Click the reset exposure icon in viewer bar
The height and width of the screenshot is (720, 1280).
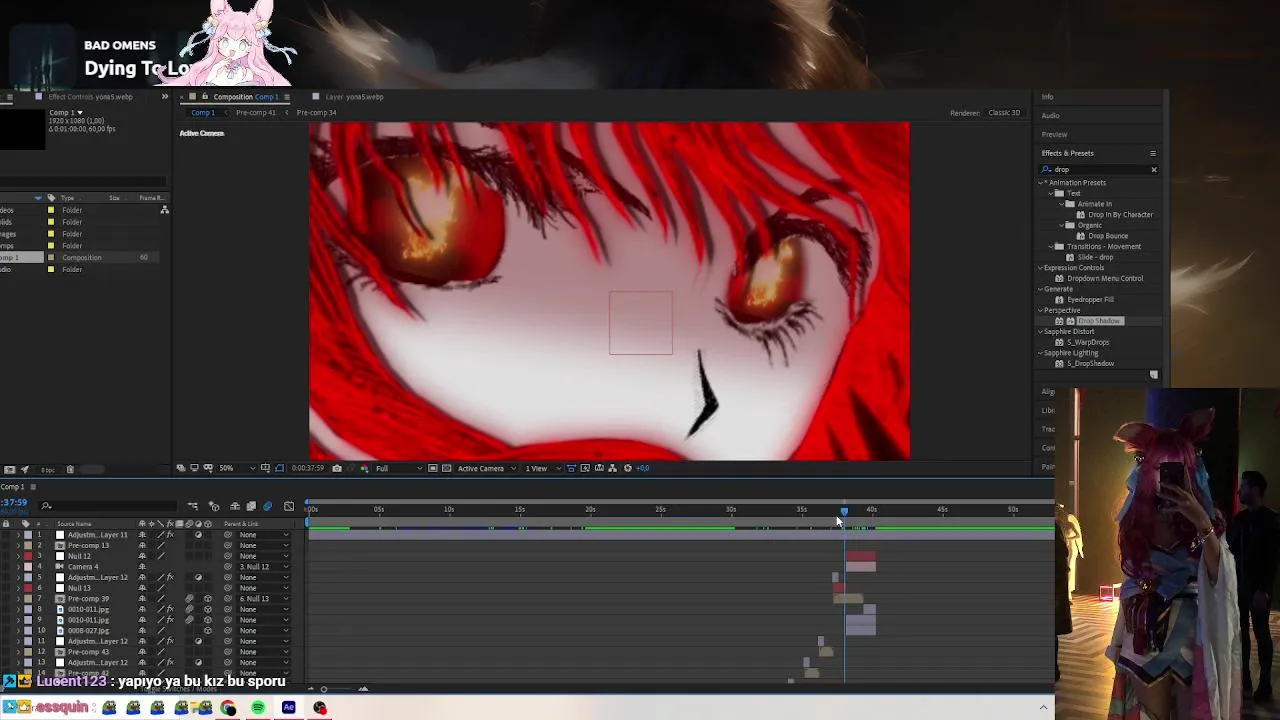click(x=628, y=468)
